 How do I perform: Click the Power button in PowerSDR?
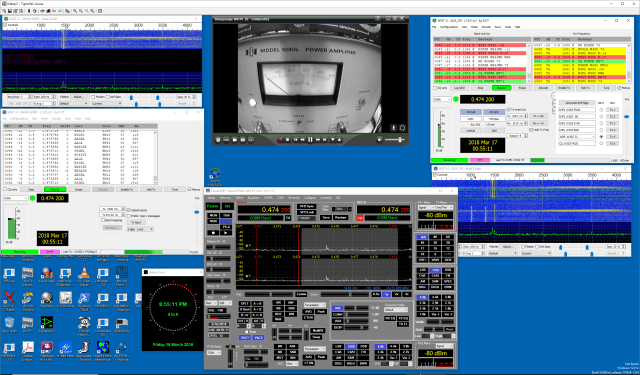click(x=213, y=206)
